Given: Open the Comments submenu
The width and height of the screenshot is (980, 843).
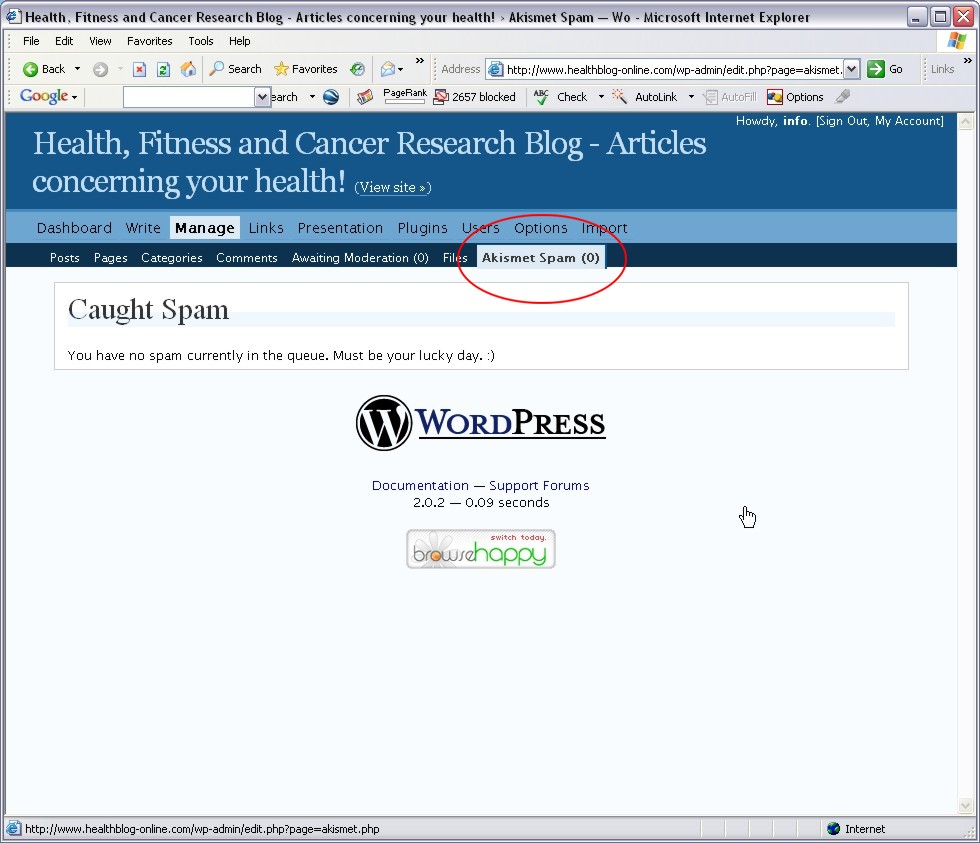Looking at the screenshot, I should coord(247,257).
